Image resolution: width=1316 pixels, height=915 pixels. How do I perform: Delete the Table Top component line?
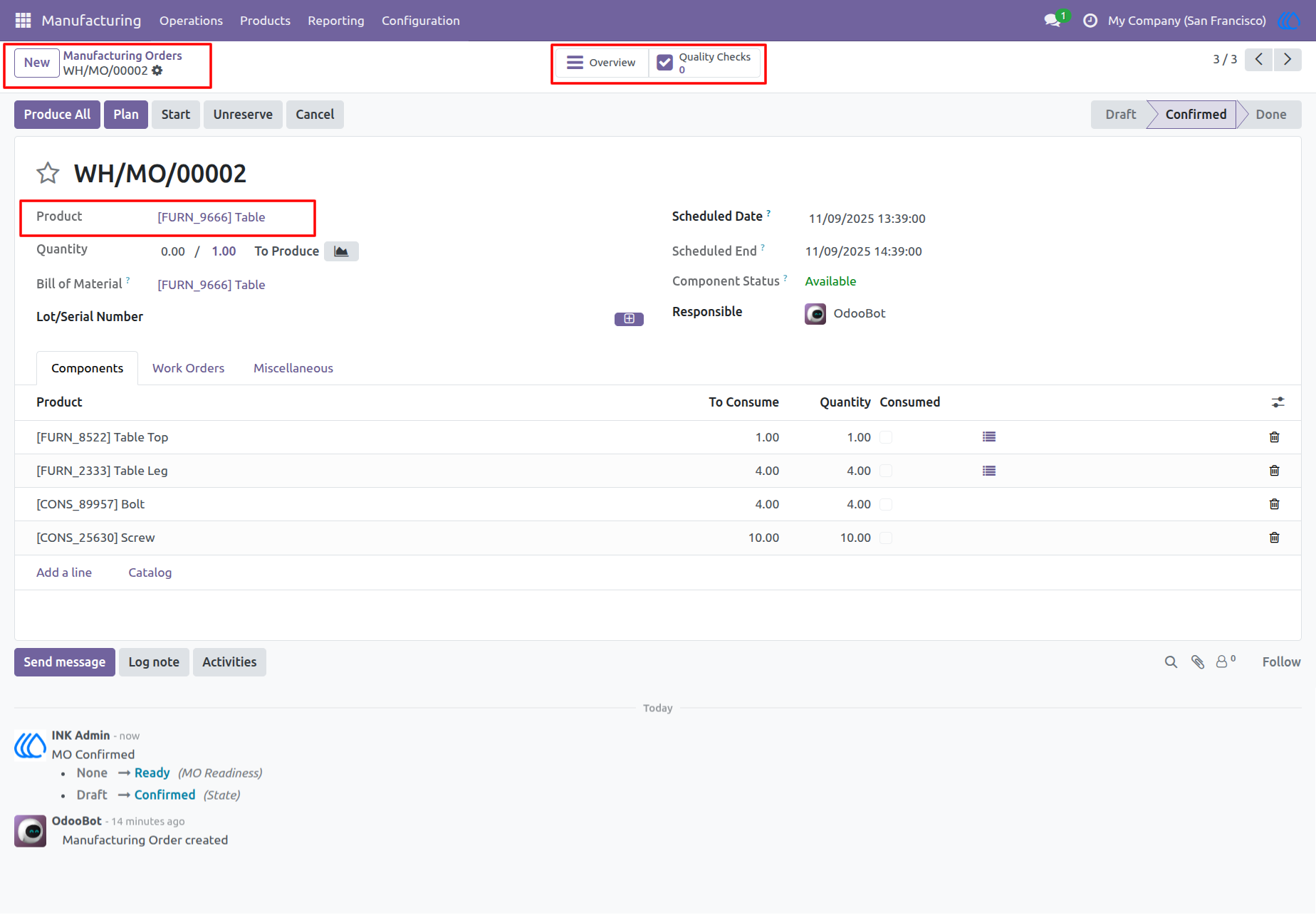coord(1275,437)
